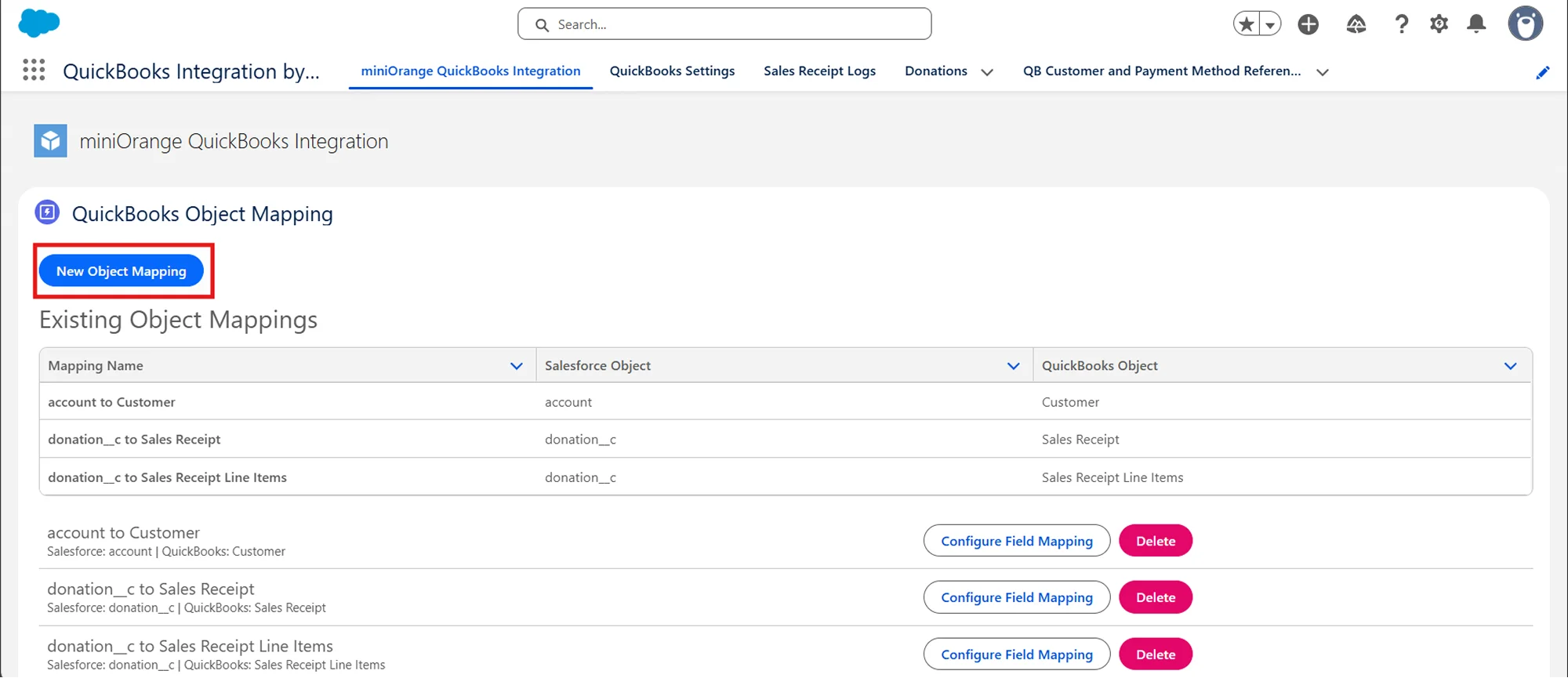Delete the donation__c to Sales Receipt mapping
Screen dimensions: 1568x678
[1156, 597]
